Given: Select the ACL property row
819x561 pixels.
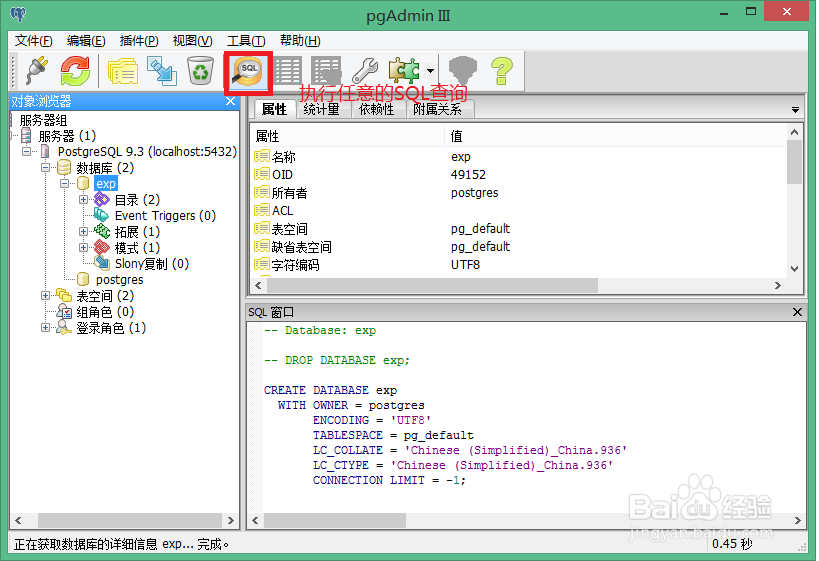Looking at the screenshot, I should [x=518, y=211].
